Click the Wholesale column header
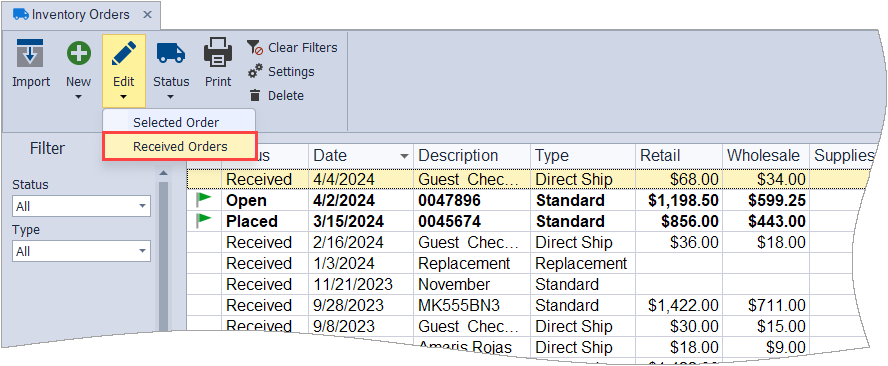 (765, 156)
